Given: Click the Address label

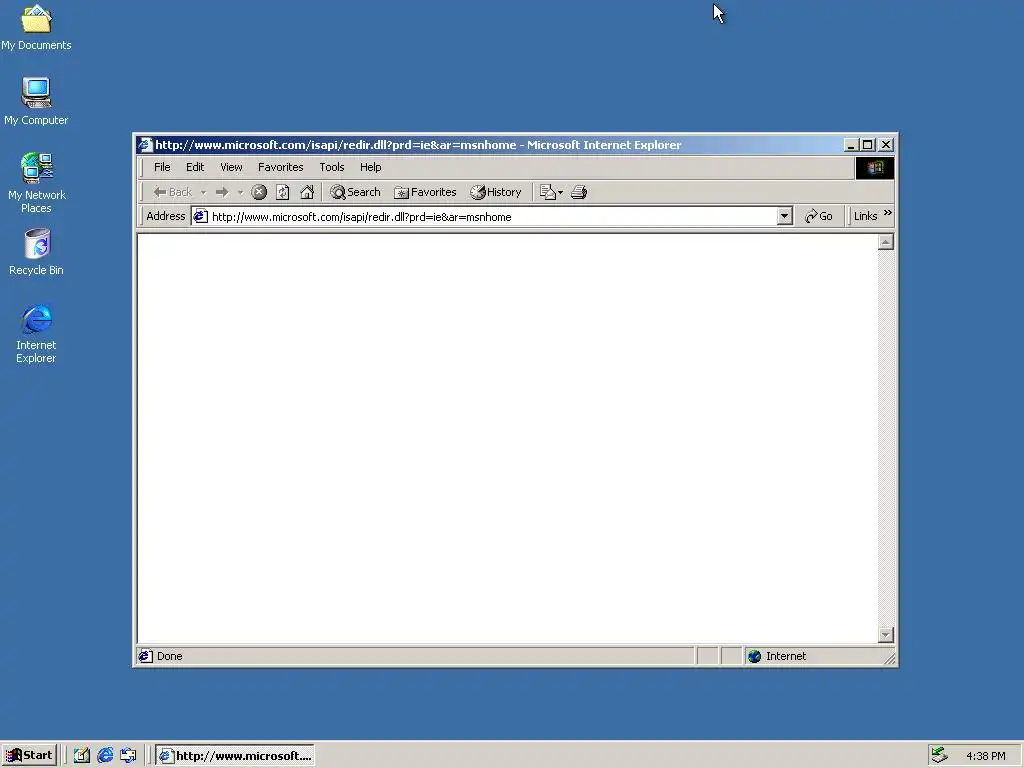Looking at the screenshot, I should tap(166, 216).
